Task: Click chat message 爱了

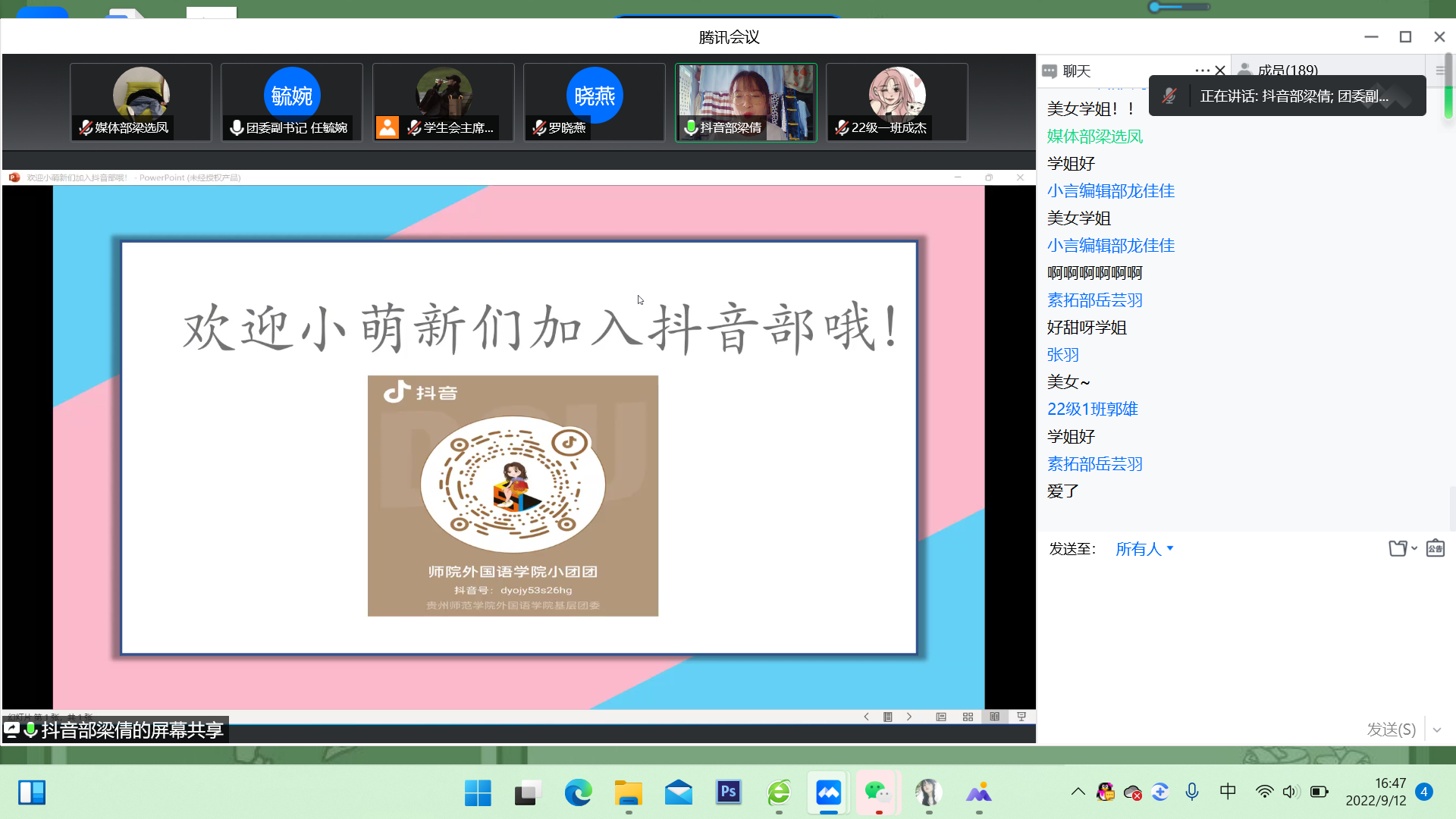Action: [x=1063, y=491]
